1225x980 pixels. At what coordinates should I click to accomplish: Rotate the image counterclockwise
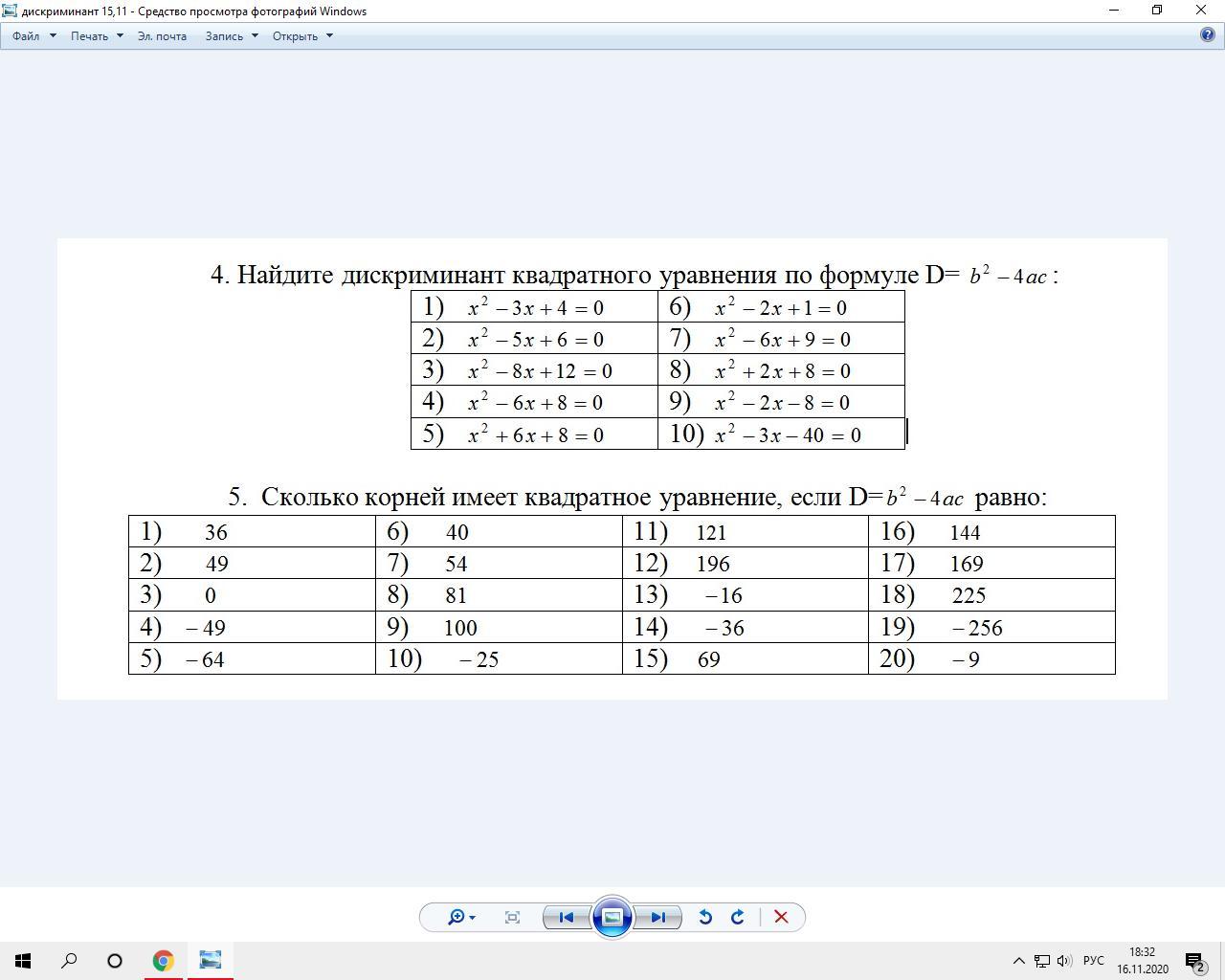[705, 917]
